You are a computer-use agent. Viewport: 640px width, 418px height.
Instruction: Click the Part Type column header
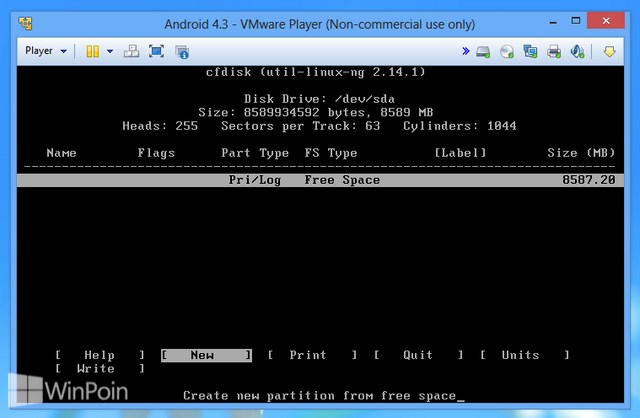255,153
